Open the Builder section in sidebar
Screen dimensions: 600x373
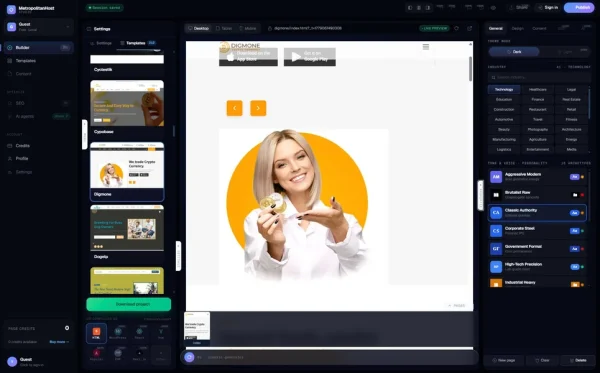click(x=38, y=47)
